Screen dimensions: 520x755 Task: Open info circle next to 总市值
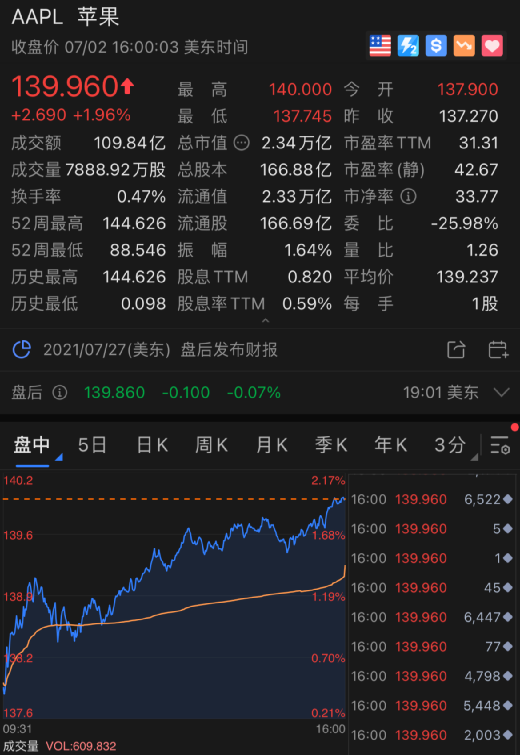[x=242, y=143]
